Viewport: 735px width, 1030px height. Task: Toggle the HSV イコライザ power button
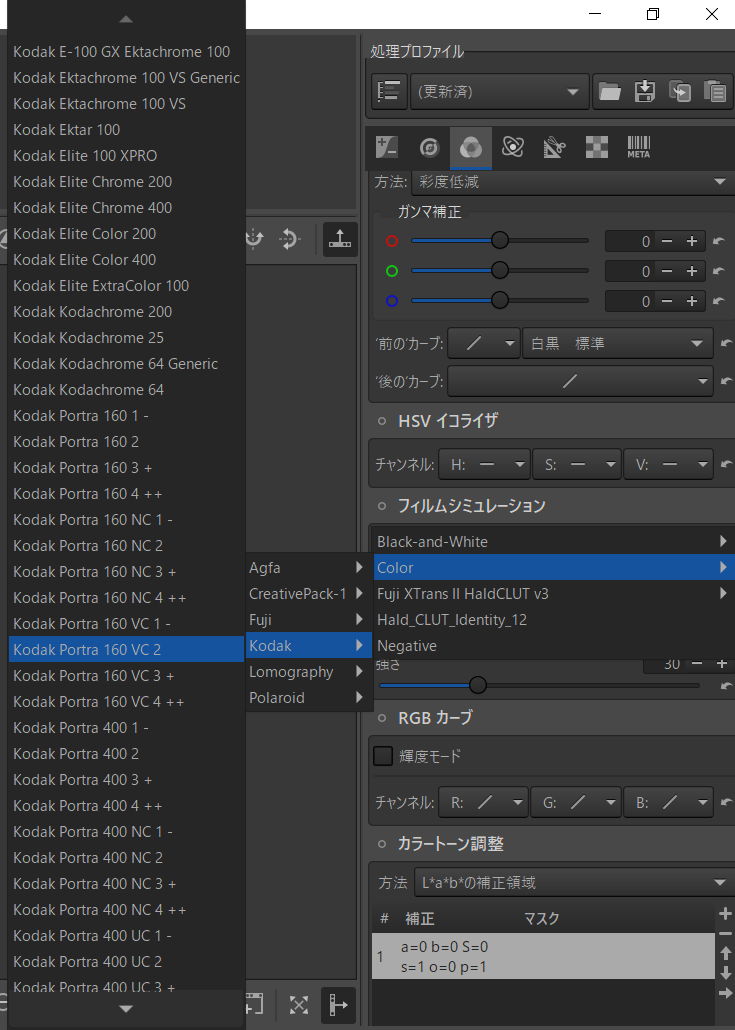(382, 421)
